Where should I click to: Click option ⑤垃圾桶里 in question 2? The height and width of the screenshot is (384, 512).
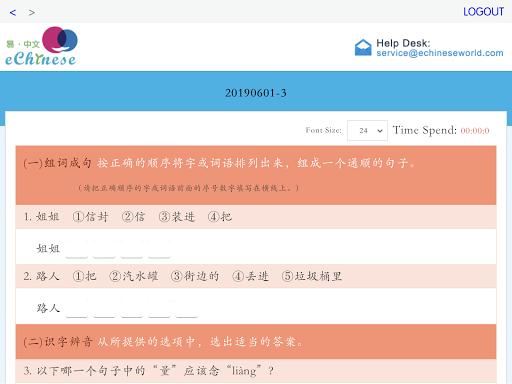(312, 276)
